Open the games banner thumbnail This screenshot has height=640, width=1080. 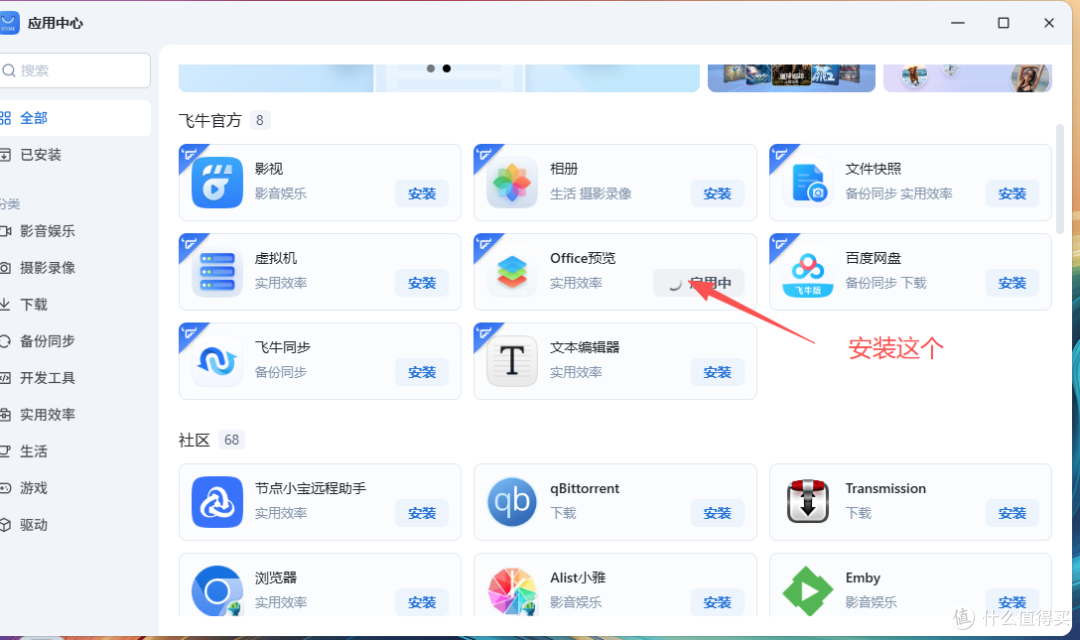[x=791, y=78]
